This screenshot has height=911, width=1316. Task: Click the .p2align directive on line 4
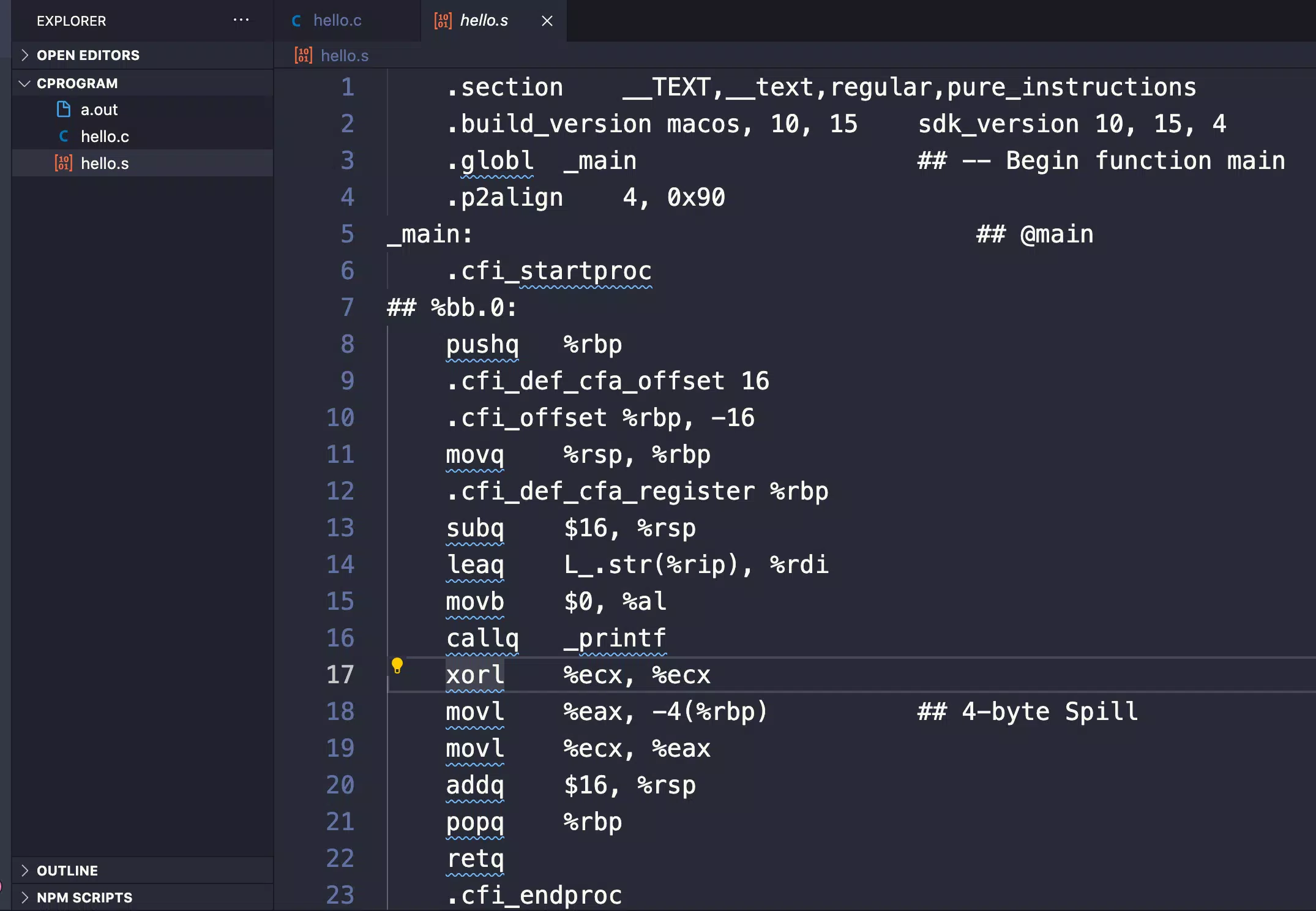coord(504,197)
